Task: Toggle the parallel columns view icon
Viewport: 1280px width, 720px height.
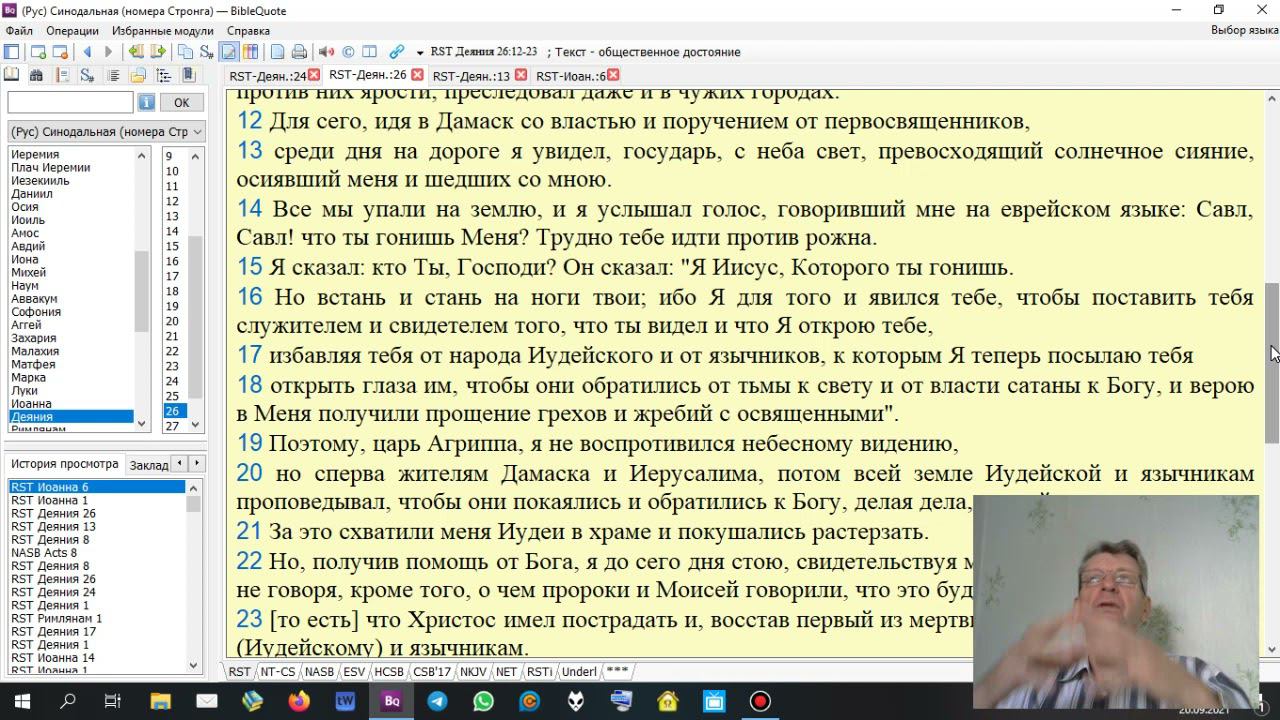Action: coord(250,52)
